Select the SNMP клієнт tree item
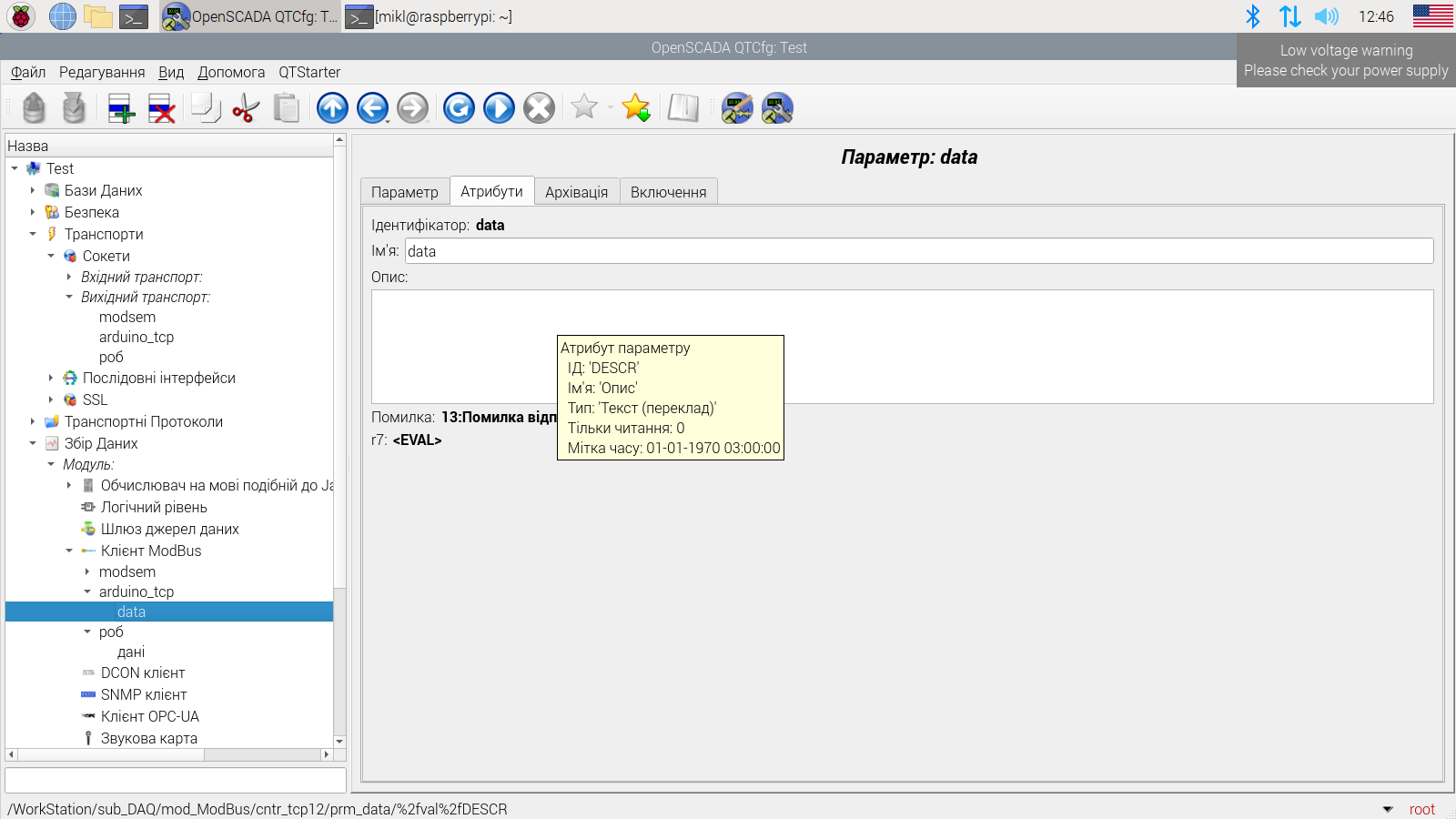1456x819 pixels. click(x=144, y=694)
